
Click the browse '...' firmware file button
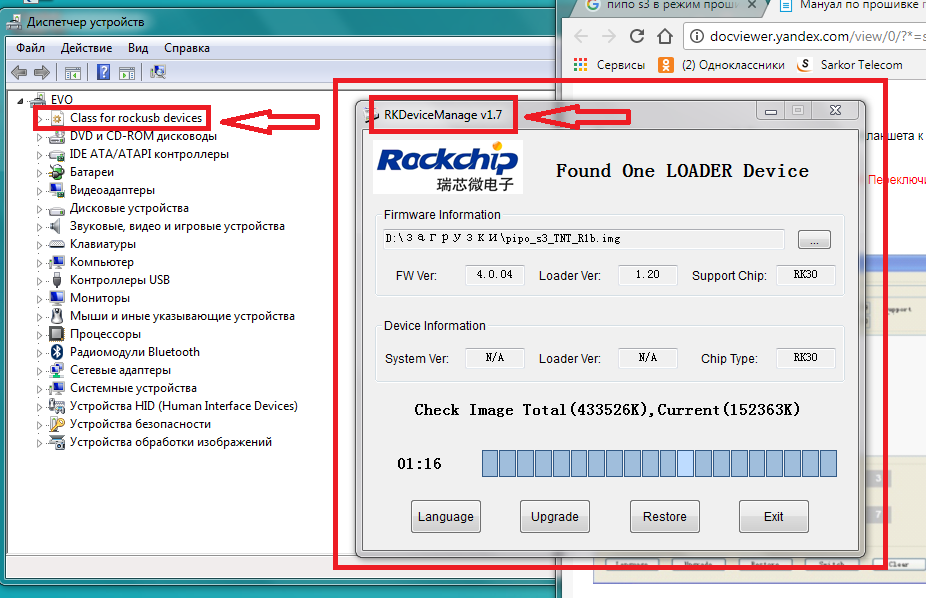click(x=814, y=240)
